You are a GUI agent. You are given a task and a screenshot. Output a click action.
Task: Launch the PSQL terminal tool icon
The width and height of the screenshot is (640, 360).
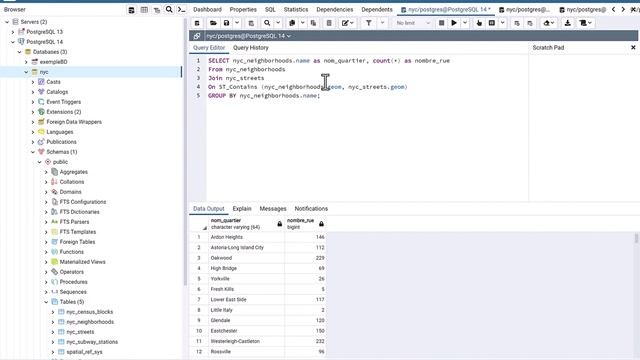[182, 10]
